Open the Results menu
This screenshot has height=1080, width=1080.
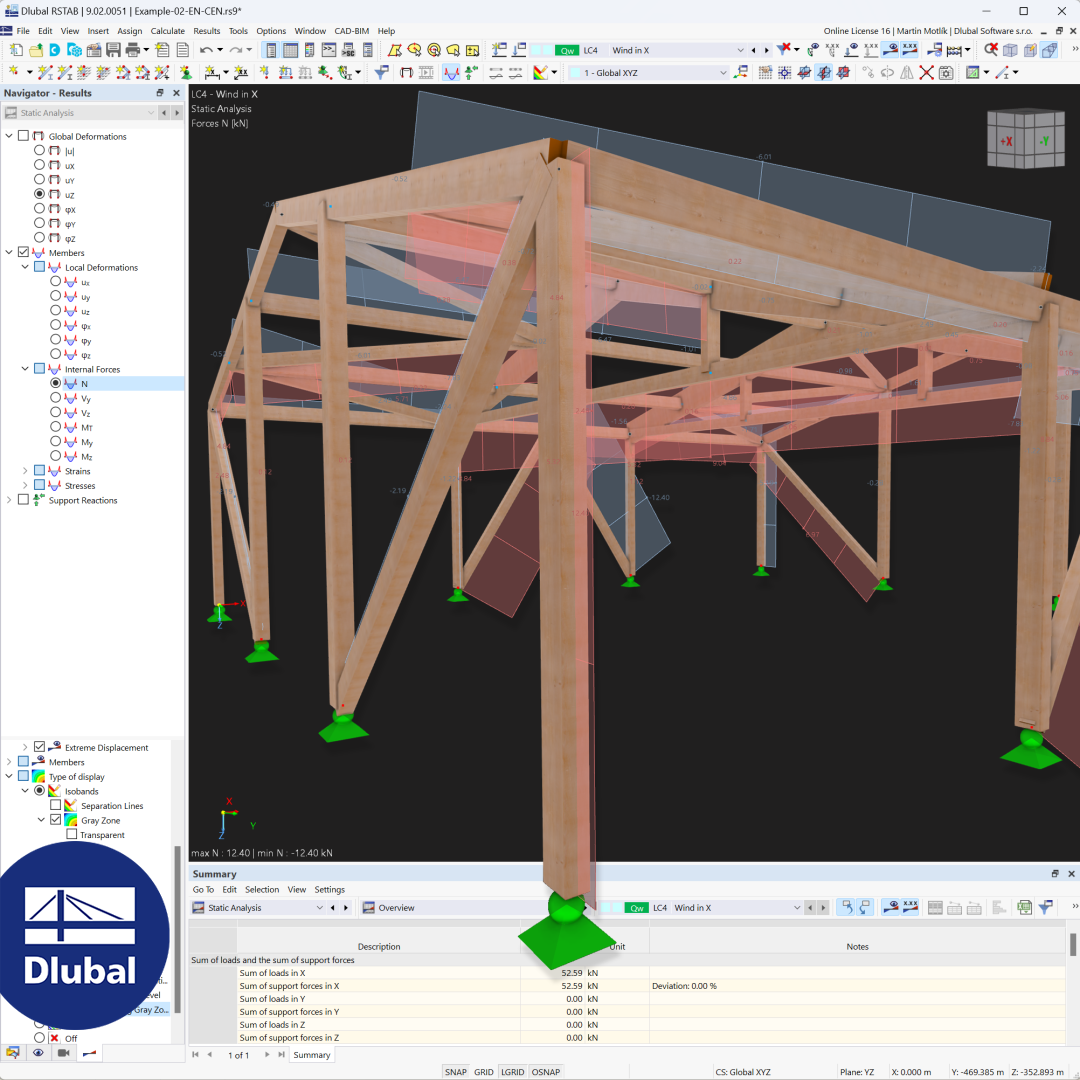[206, 30]
